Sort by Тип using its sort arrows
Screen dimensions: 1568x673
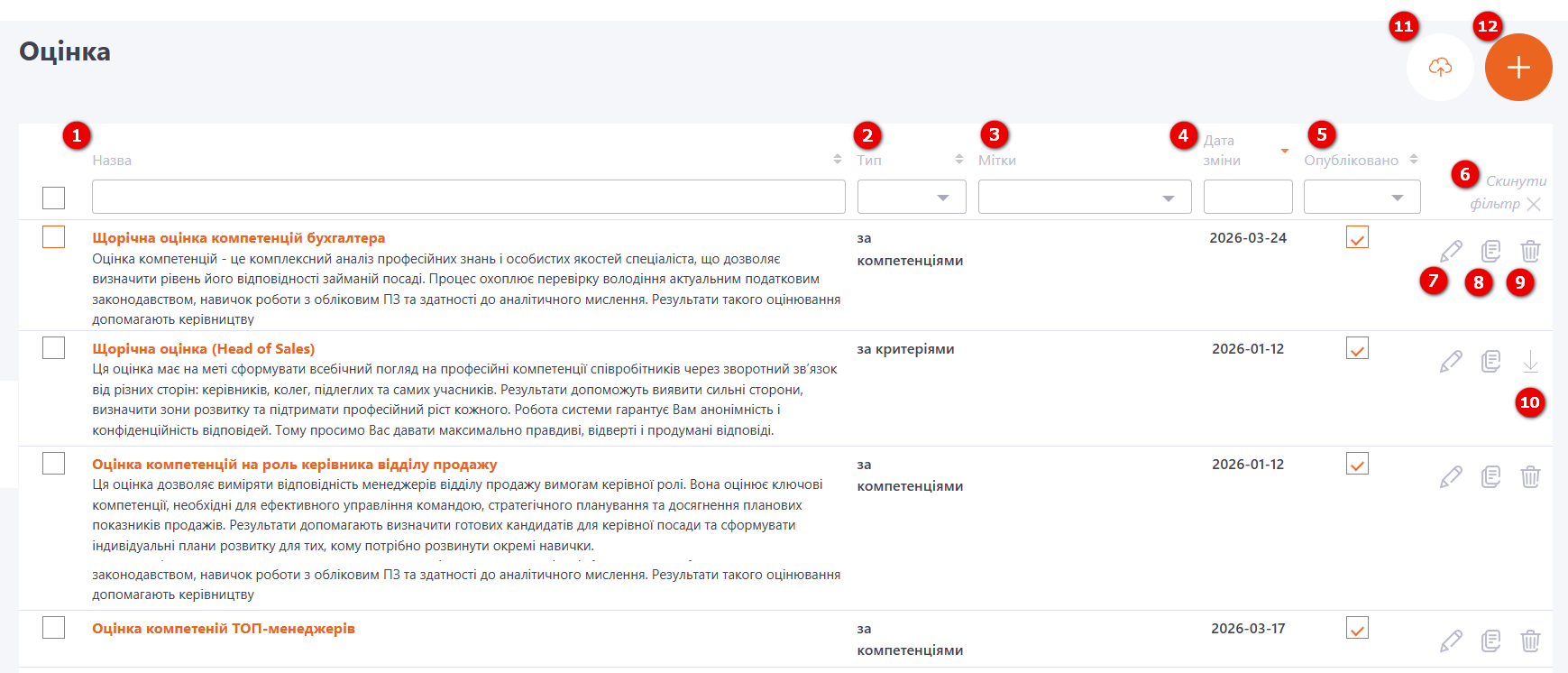[x=959, y=160]
